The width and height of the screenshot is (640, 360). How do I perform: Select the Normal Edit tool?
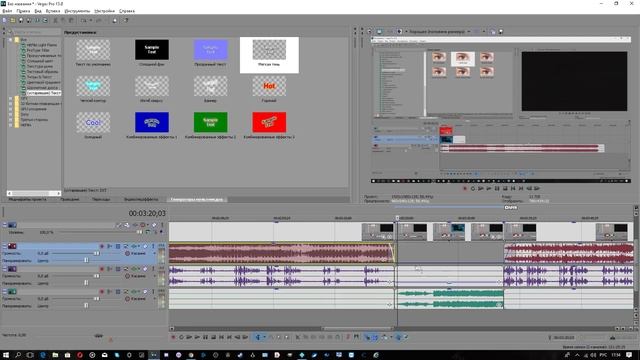coord(258,337)
